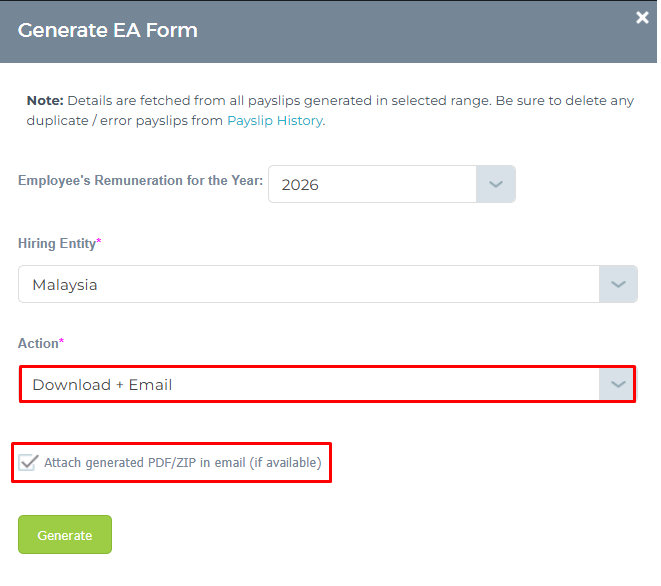The height and width of the screenshot is (586, 661).
Task: Click the Hiring Entity chevron arrow
Action: [618, 284]
